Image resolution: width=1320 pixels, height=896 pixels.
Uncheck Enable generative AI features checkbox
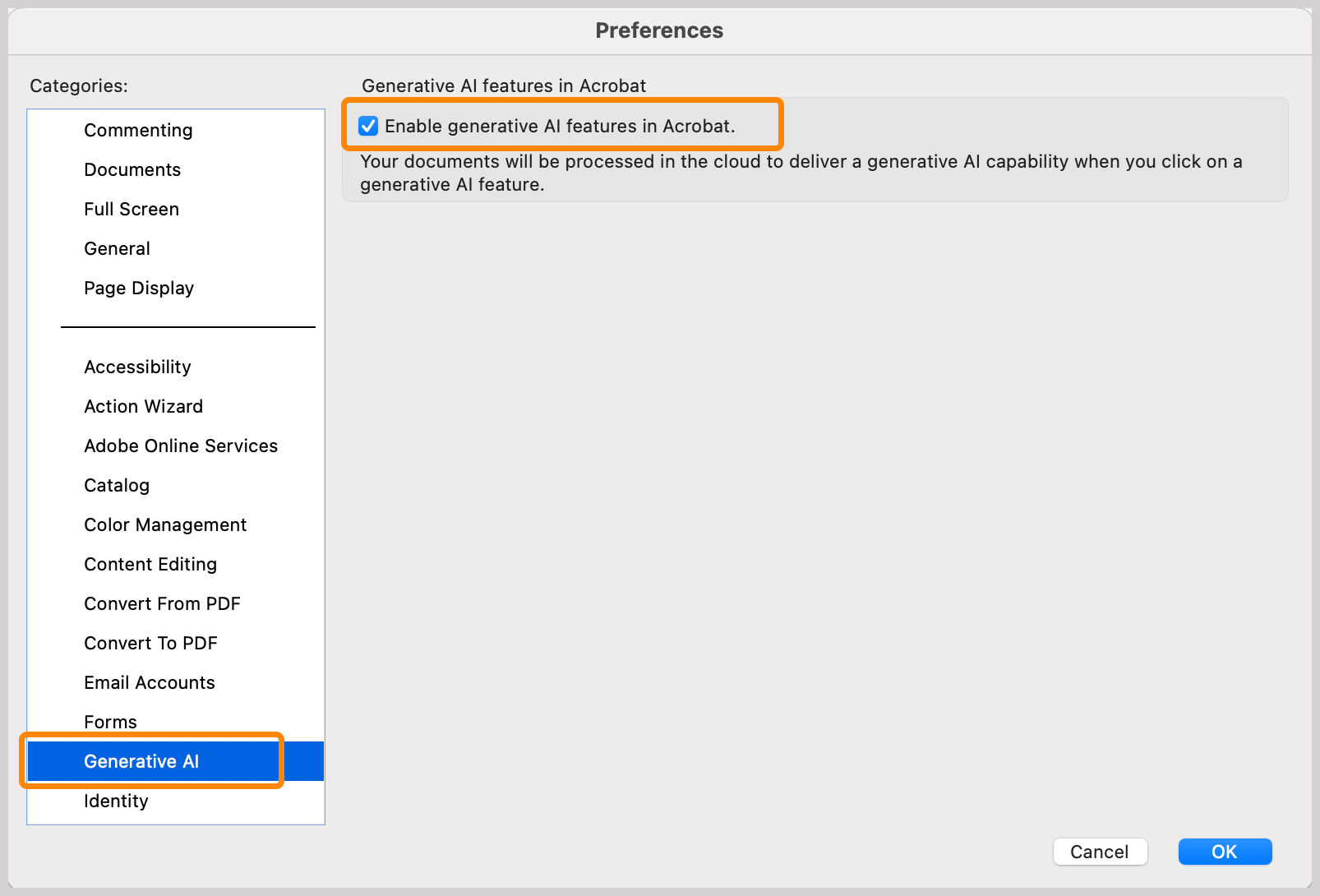(368, 126)
